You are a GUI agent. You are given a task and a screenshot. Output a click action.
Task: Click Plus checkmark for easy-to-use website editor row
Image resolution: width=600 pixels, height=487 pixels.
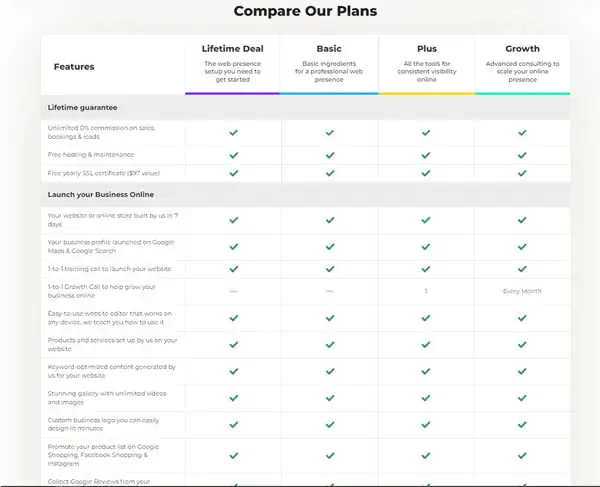(426, 318)
